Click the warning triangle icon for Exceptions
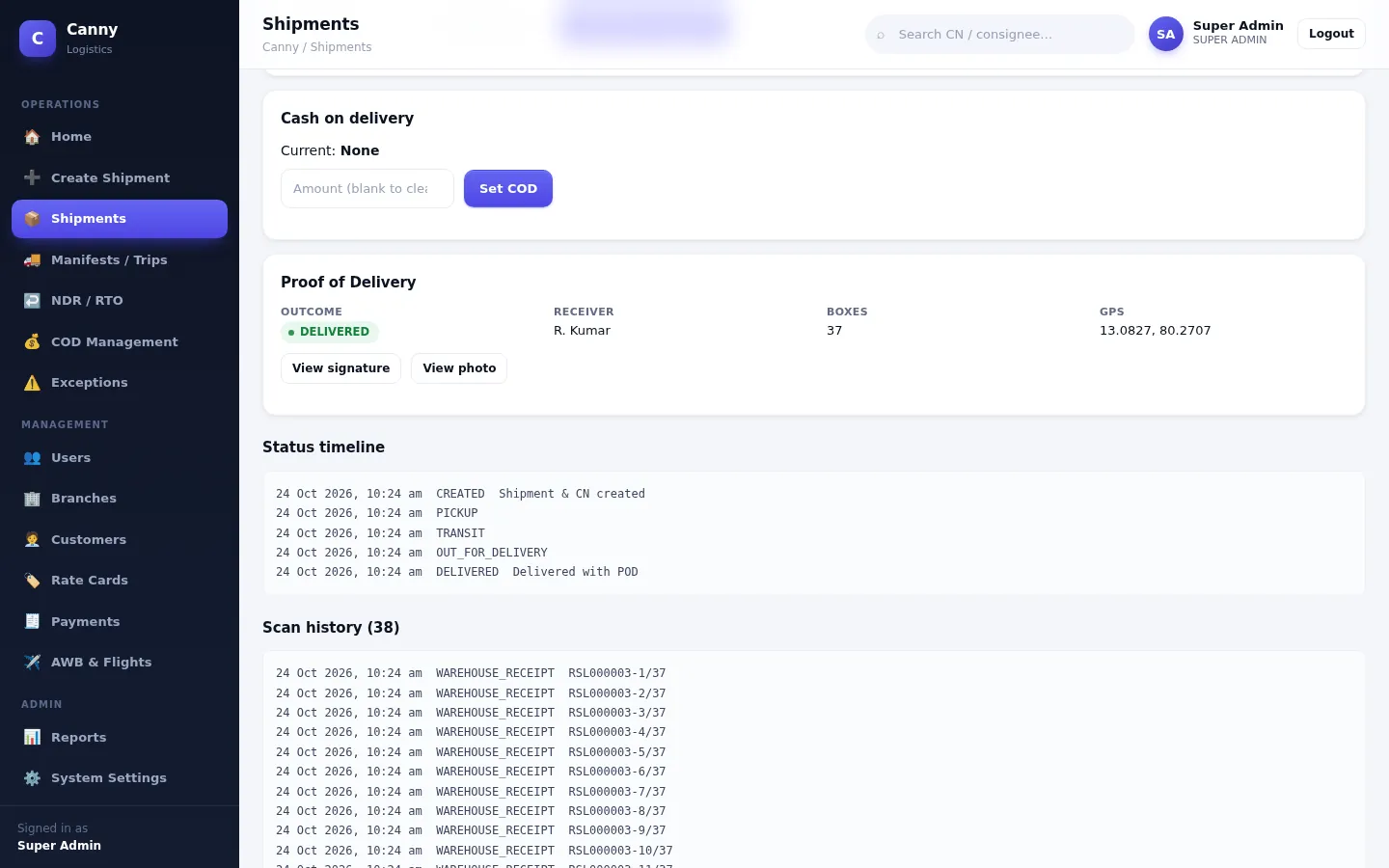The width and height of the screenshot is (1389, 868). pyautogui.click(x=32, y=383)
